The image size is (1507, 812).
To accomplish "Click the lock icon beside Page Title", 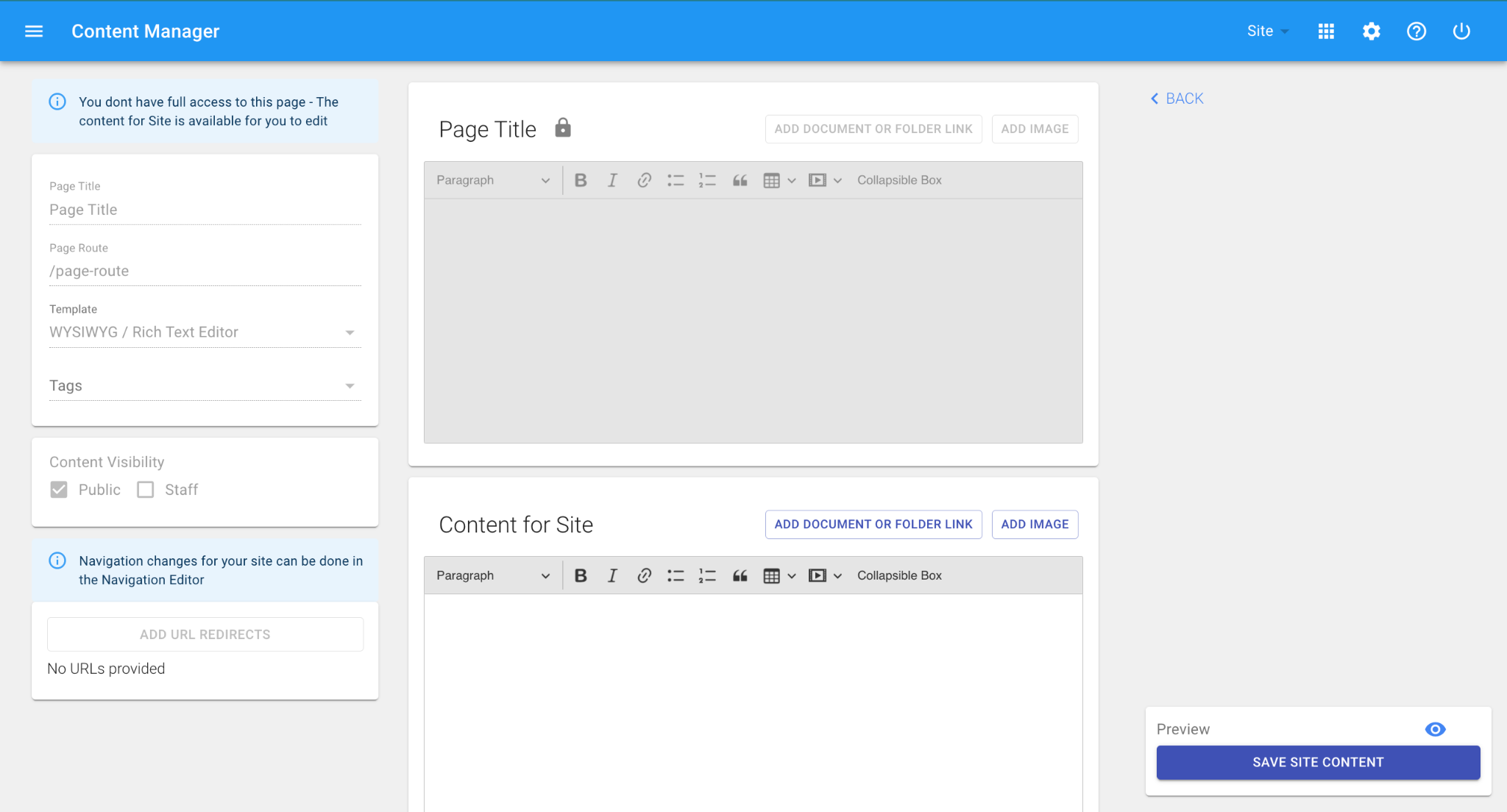I will (563, 128).
